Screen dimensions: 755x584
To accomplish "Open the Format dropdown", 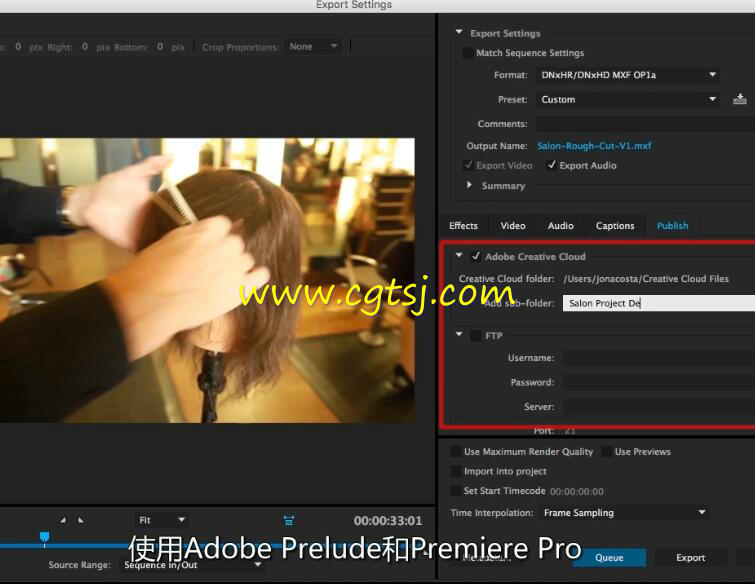I will 628,75.
